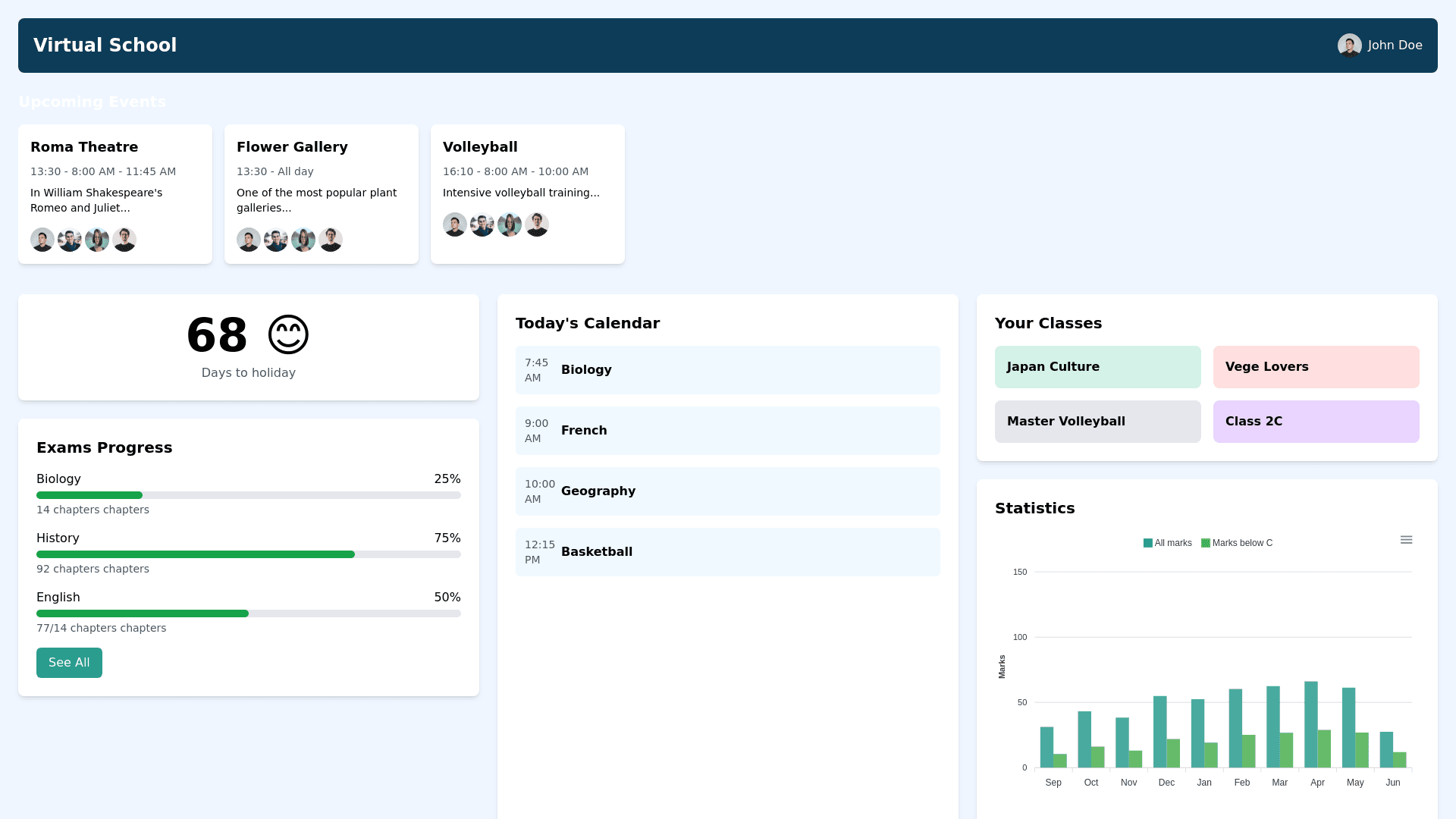The width and height of the screenshot is (1456, 819).
Task: Open the Japan Culture class
Action: click(x=1097, y=367)
